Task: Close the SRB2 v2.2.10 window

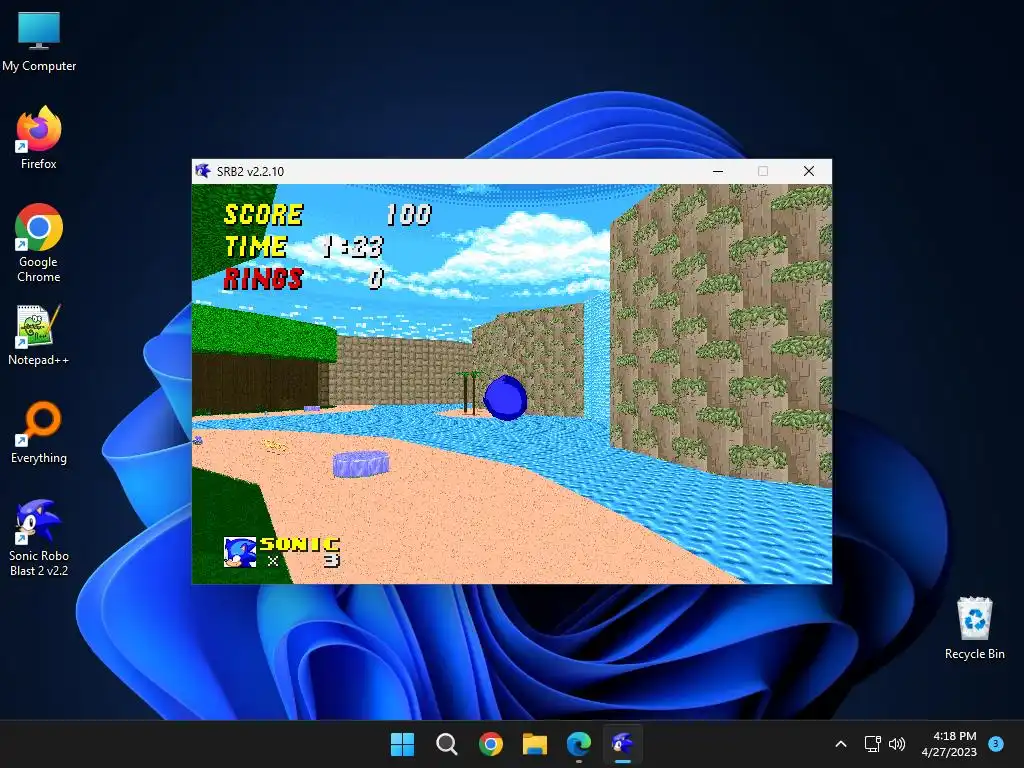Action: coord(808,171)
